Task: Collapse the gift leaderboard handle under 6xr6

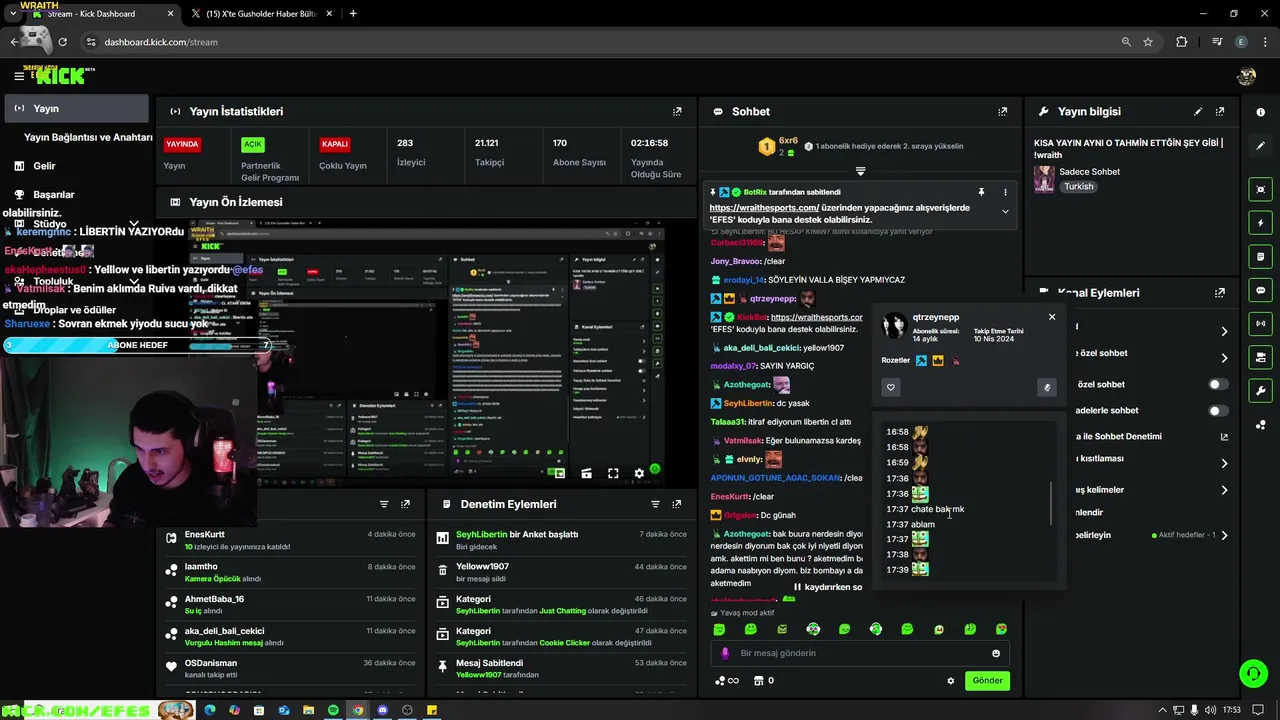Action: tap(860, 171)
